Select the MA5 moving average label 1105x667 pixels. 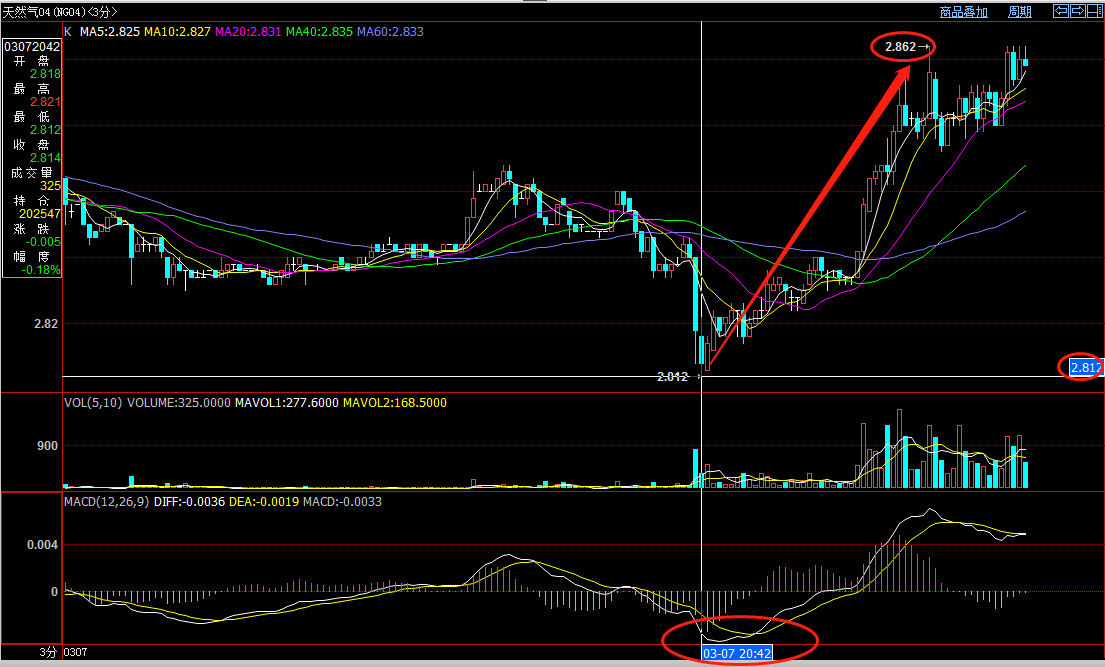click(110, 32)
